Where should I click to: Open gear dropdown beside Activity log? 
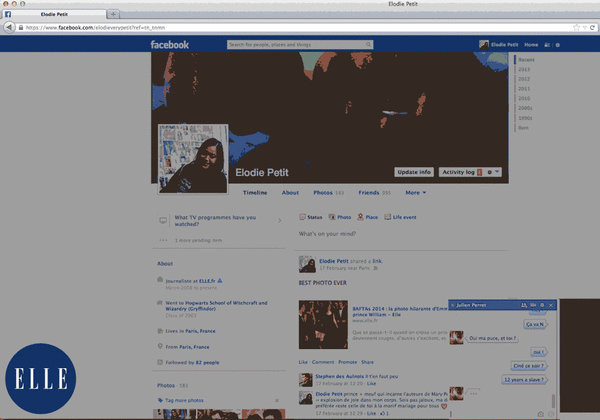tap(494, 172)
